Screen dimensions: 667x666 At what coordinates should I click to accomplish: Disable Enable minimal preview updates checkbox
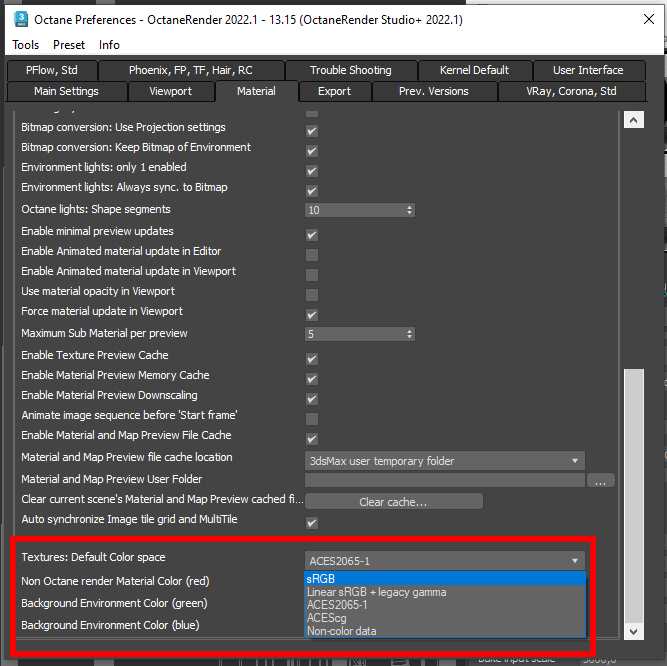click(x=312, y=235)
